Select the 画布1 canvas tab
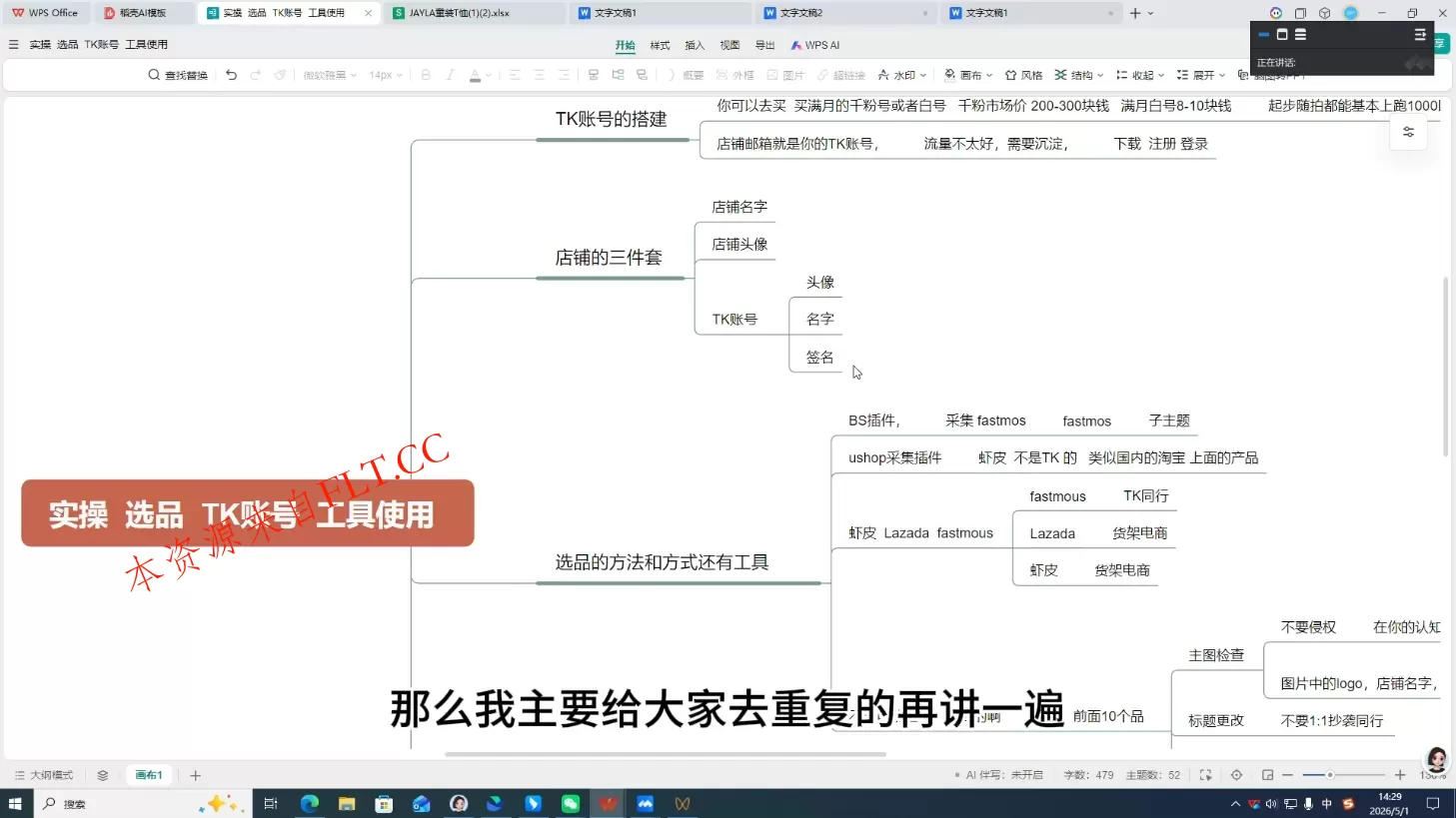Viewport: 1456px width, 818px height. pyautogui.click(x=149, y=775)
